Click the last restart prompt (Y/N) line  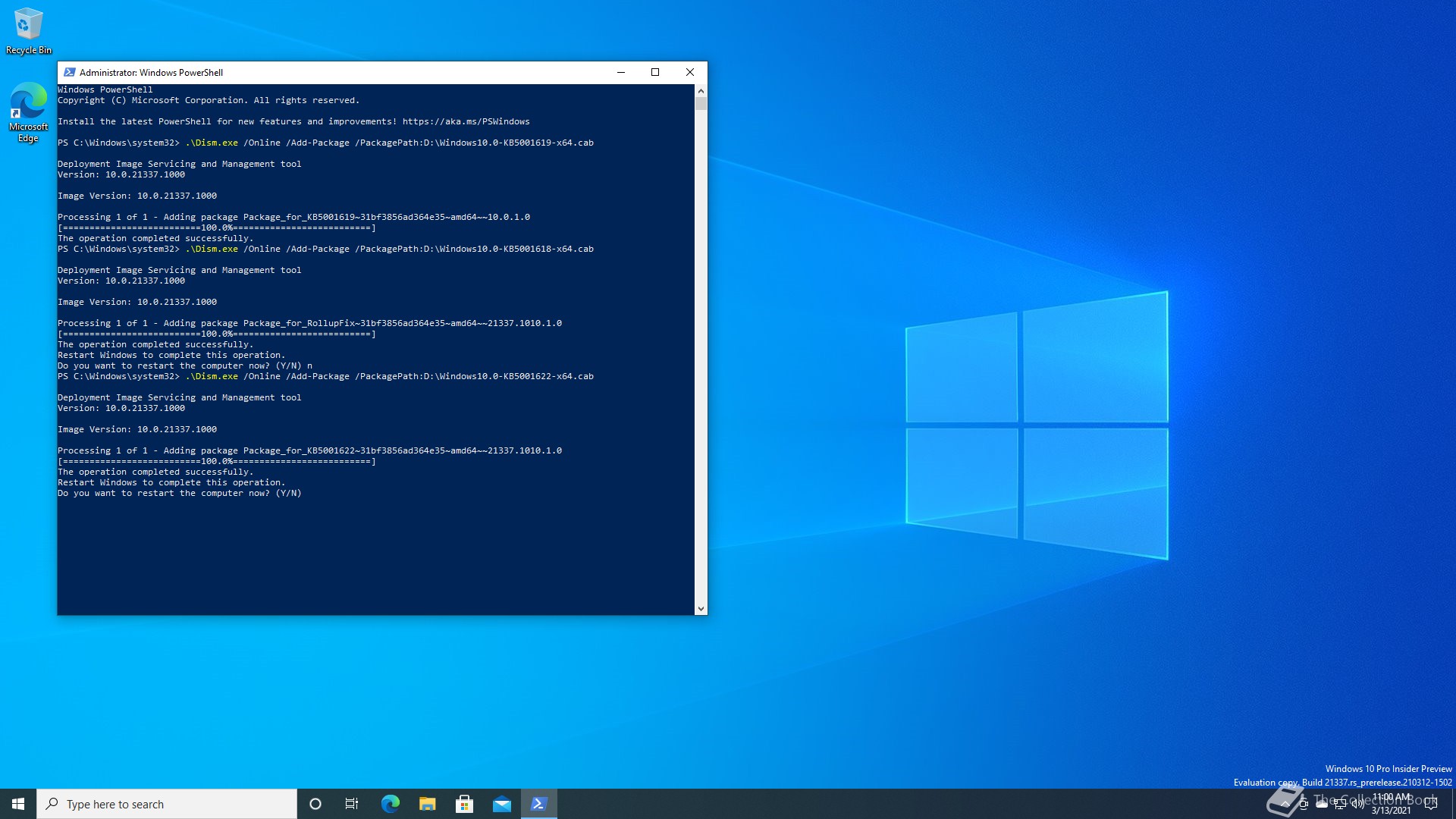[x=180, y=493]
